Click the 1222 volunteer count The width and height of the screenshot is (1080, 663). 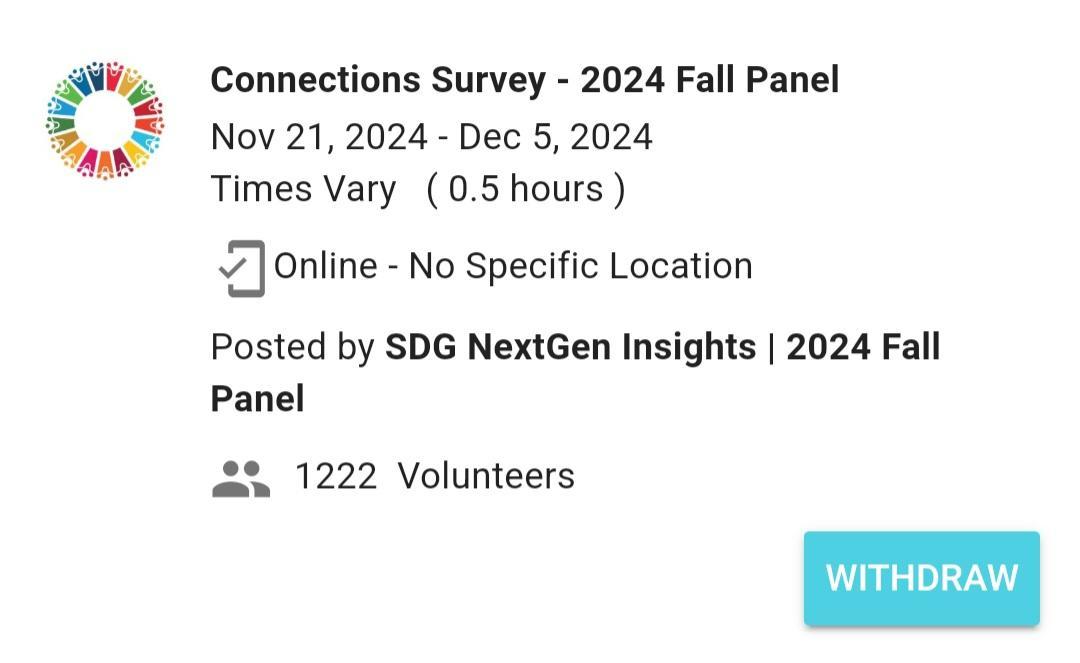pyautogui.click(x=335, y=476)
